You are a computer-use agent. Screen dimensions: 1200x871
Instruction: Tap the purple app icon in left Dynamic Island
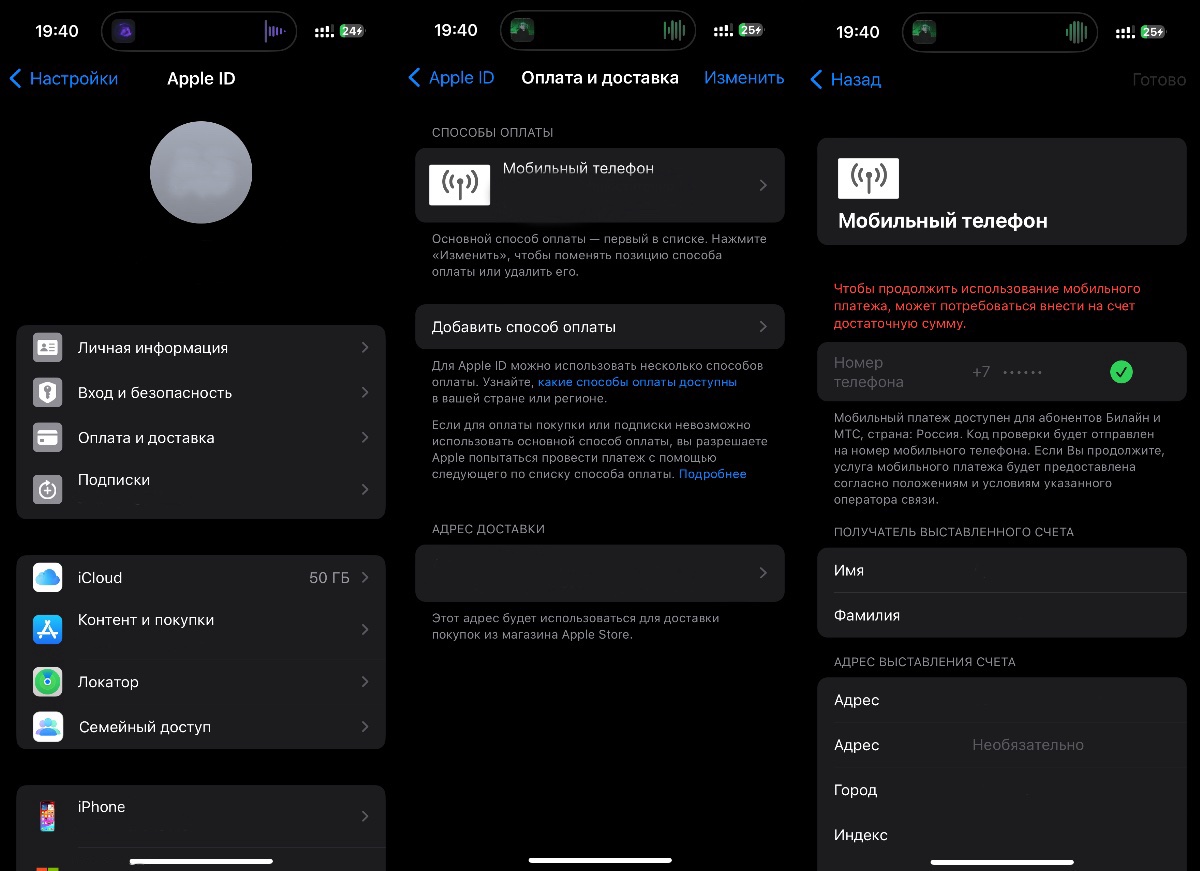(123, 31)
